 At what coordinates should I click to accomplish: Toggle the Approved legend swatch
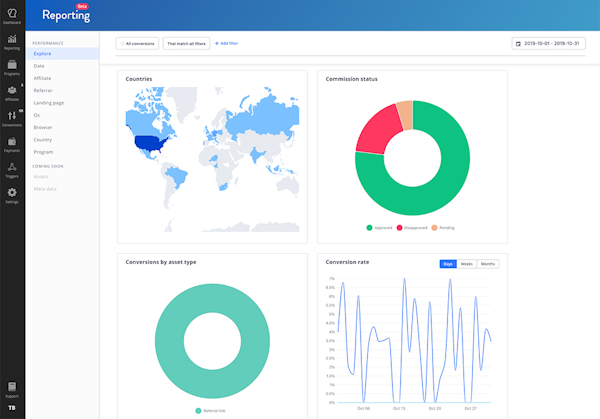tap(369, 227)
